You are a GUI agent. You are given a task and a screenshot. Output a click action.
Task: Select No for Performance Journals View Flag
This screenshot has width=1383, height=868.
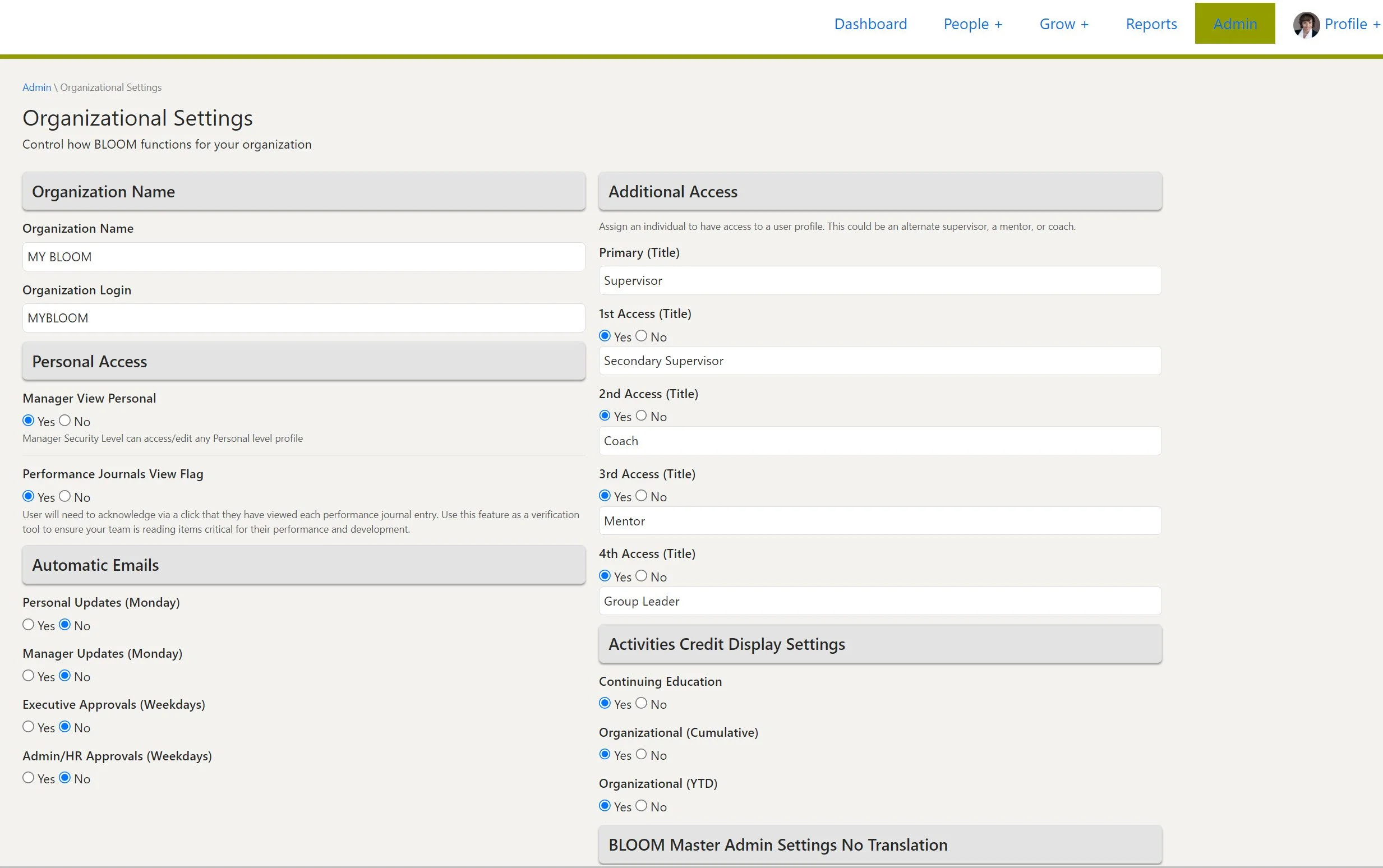(x=65, y=496)
